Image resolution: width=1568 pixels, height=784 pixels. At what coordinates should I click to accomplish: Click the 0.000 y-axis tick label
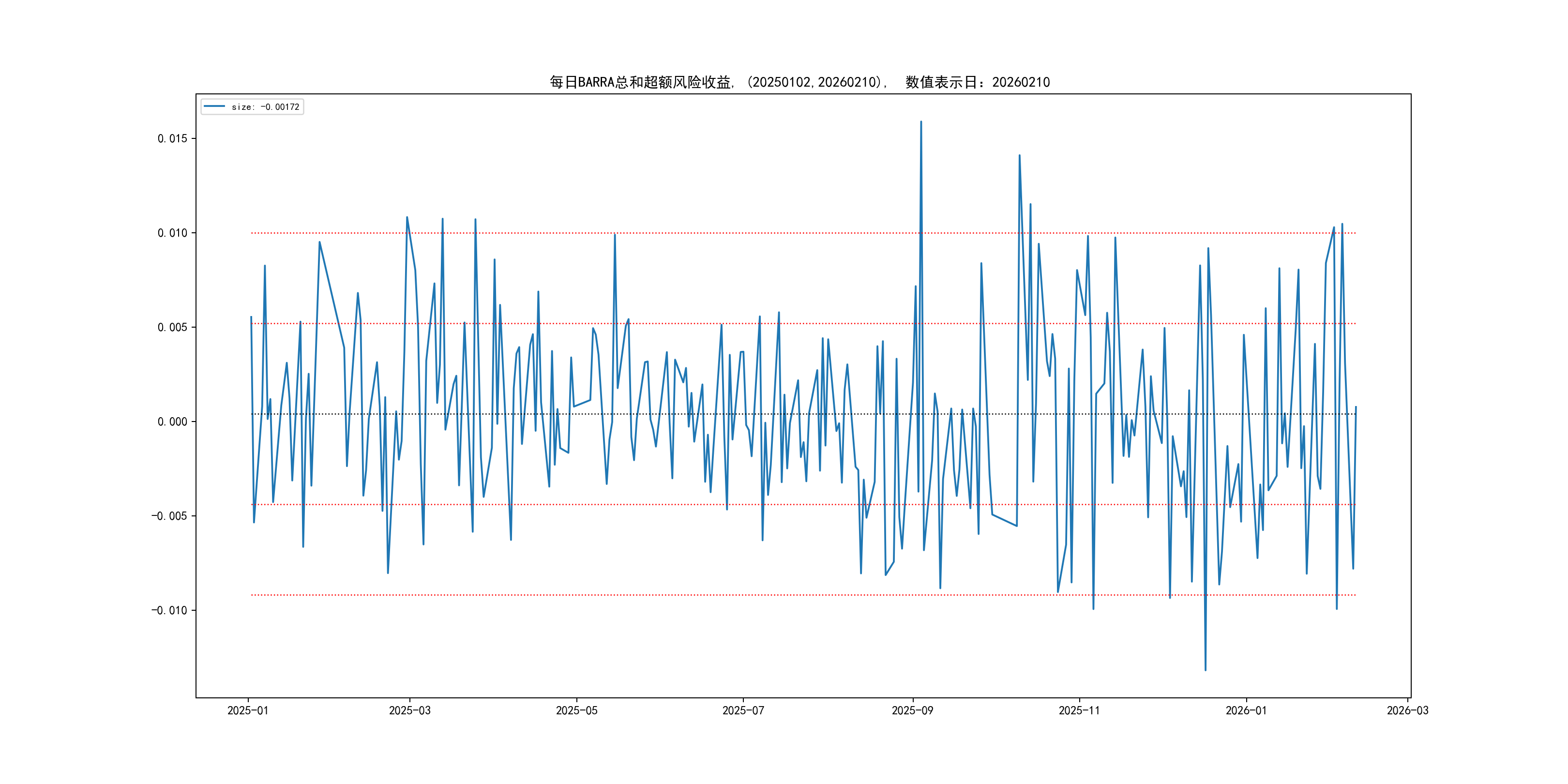pyautogui.click(x=172, y=422)
